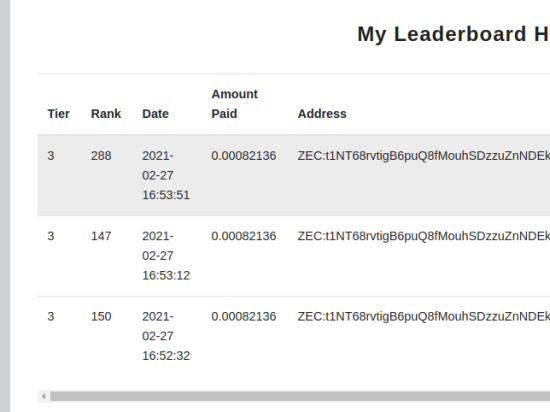The width and height of the screenshot is (550, 412).
Task: Click the horizontal scrollbar thumb
Action: 300,396
